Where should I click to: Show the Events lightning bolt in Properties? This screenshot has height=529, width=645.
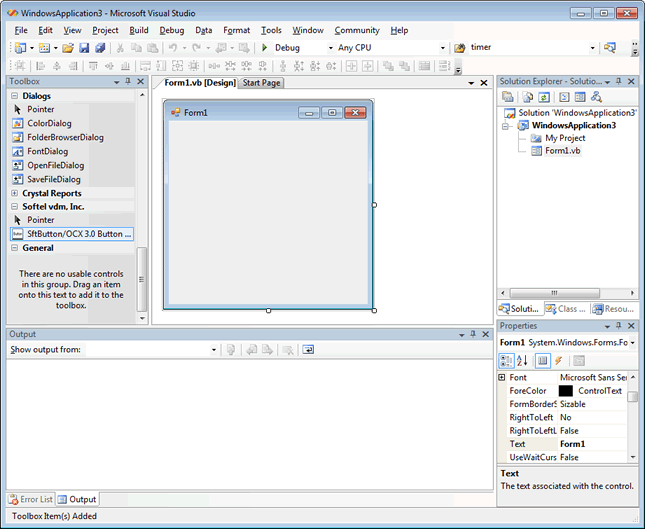pyautogui.click(x=558, y=360)
